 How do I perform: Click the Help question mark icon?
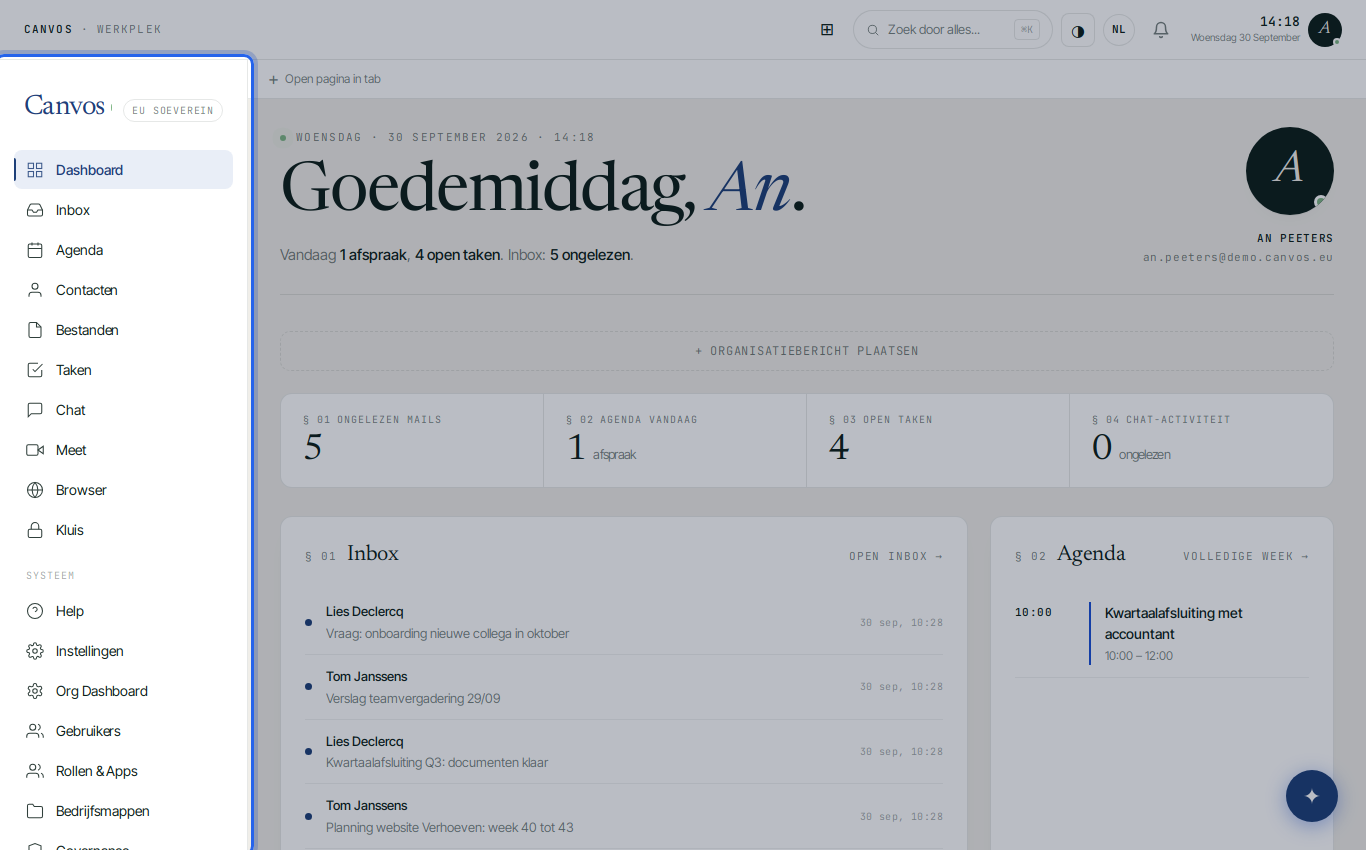click(35, 611)
